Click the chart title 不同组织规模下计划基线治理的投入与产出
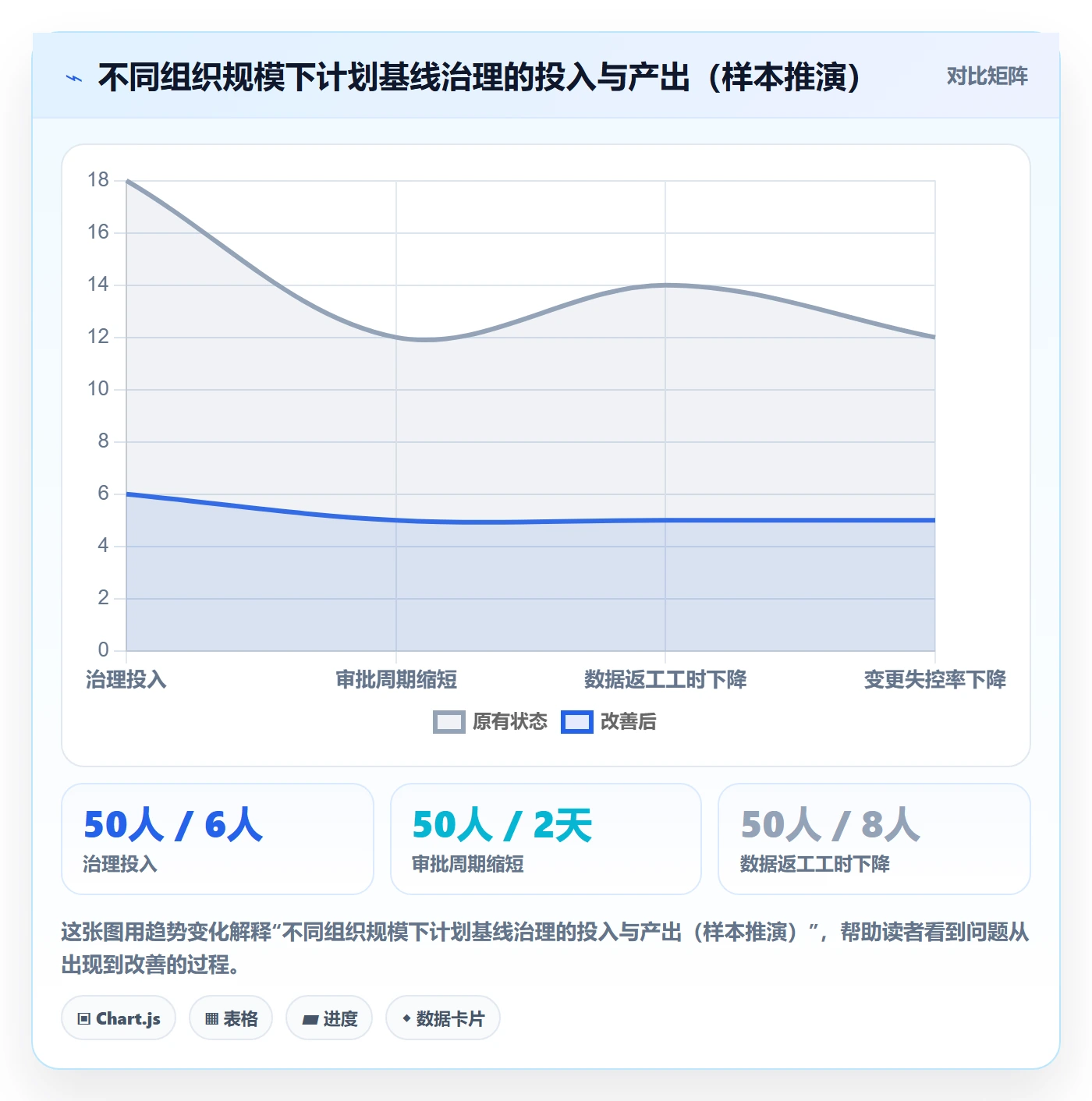Screen dimensions: 1092x1101 (480, 77)
